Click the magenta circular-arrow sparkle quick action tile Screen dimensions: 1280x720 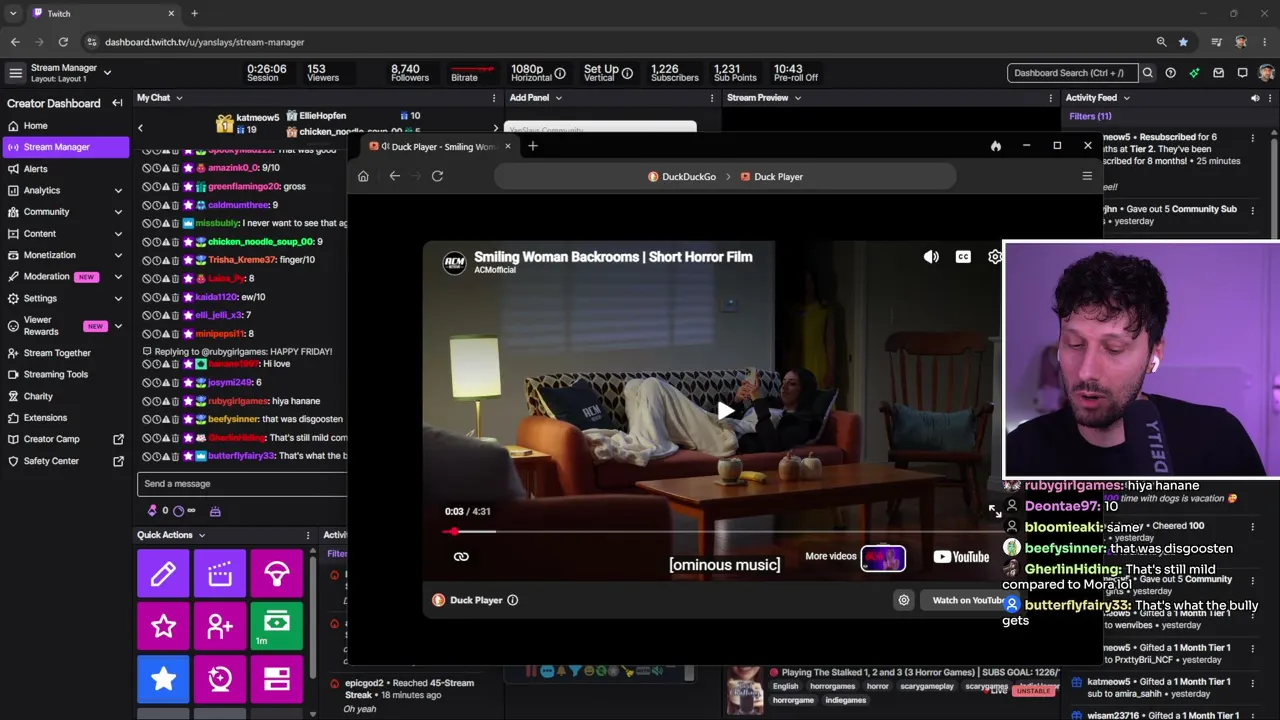click(x=220, y=680)
